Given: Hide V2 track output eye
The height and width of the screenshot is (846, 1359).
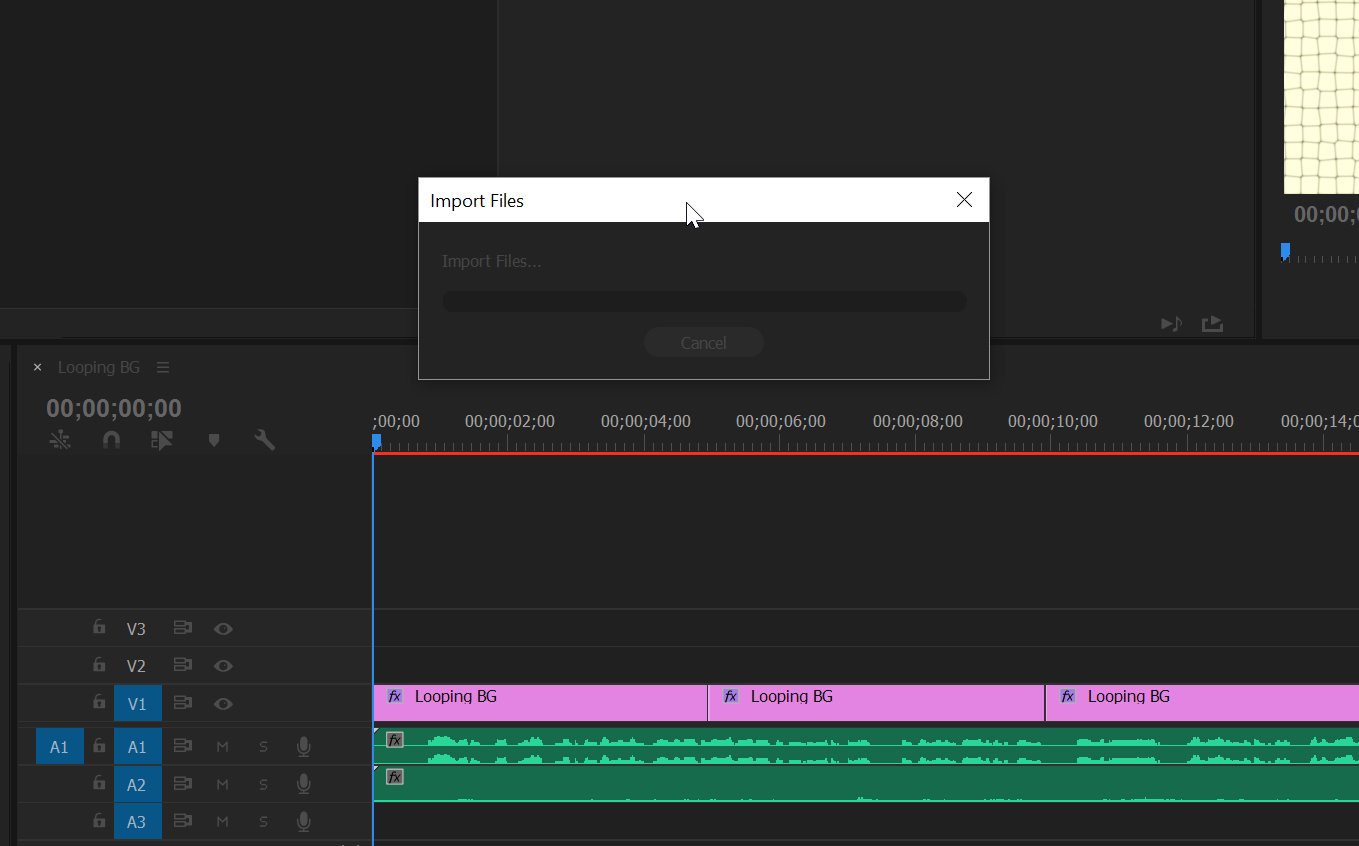Looking at the screenshot, I should coord(223,666).
